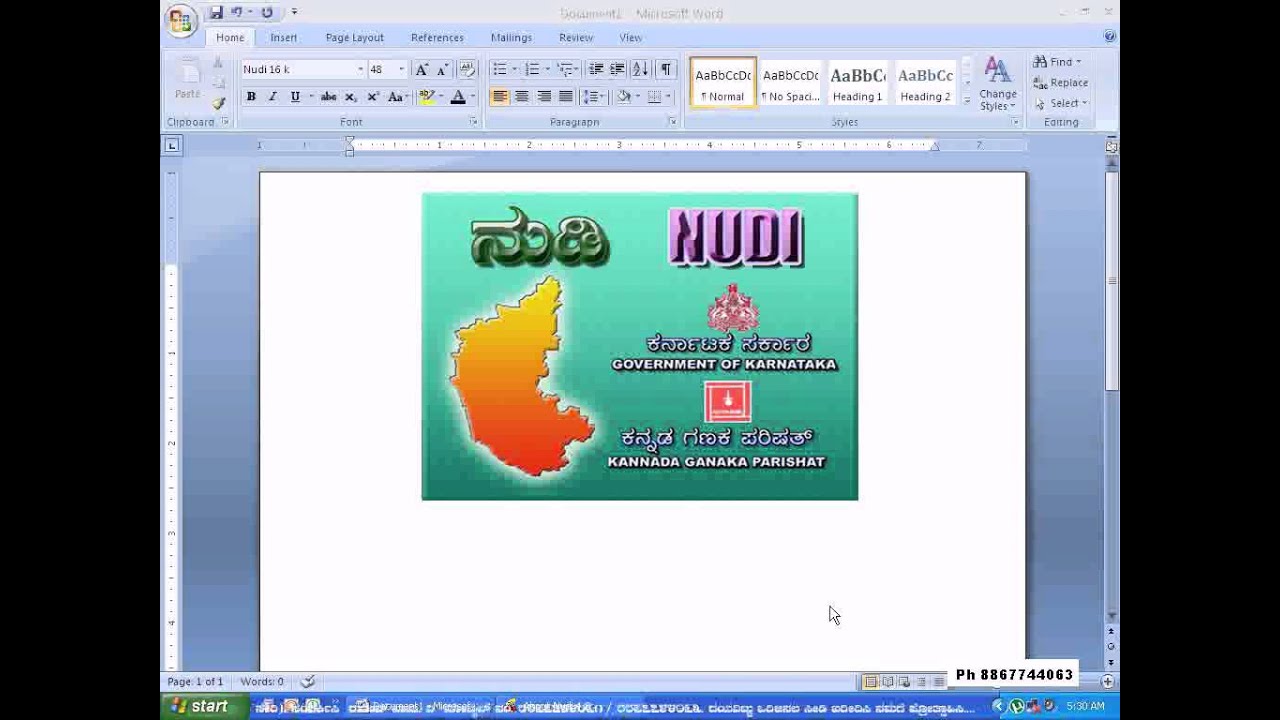This screenshot has height=720, width=1280.
Task: Open the Review tab
Action: click(x=576, y=37)
